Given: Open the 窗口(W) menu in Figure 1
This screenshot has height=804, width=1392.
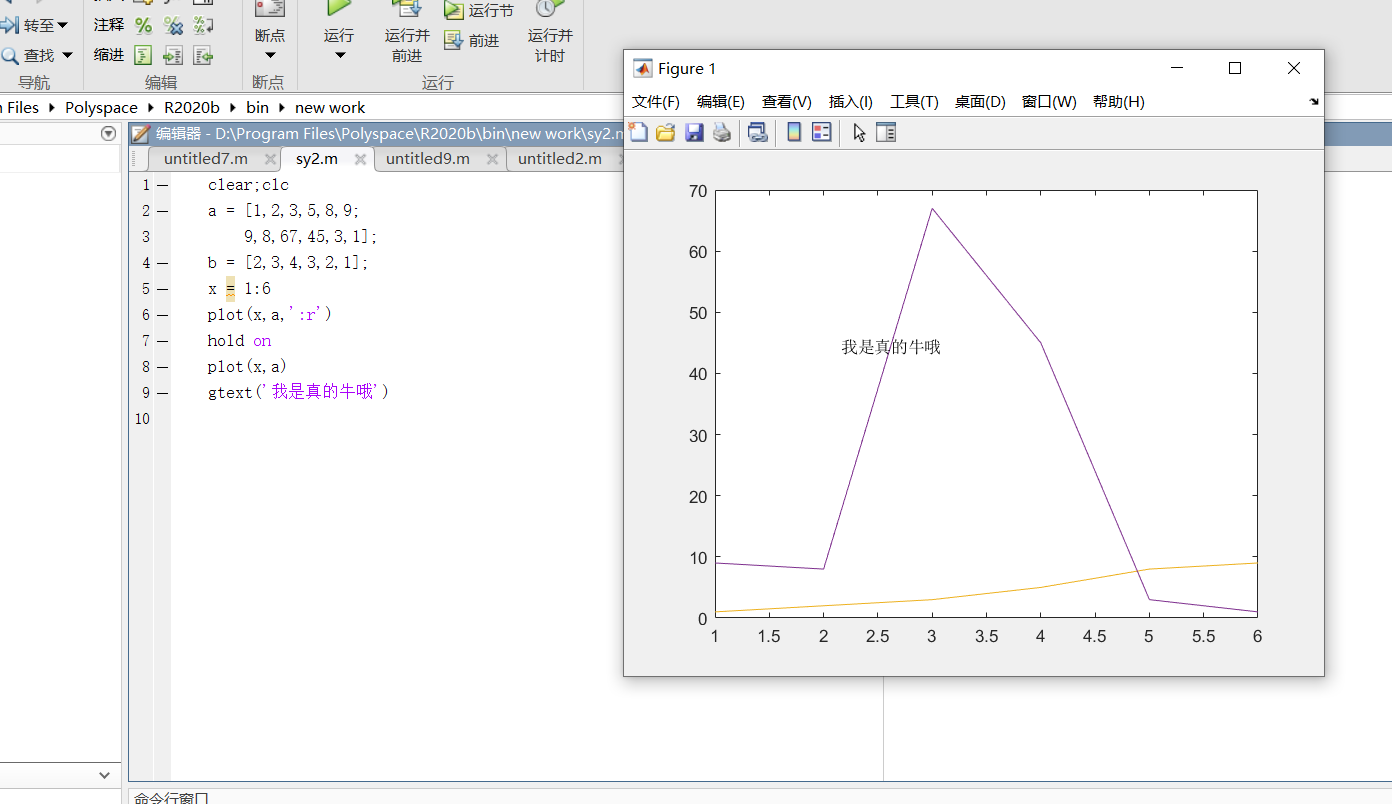Looking at the screenshot, I should click(x=1049, y=102).
